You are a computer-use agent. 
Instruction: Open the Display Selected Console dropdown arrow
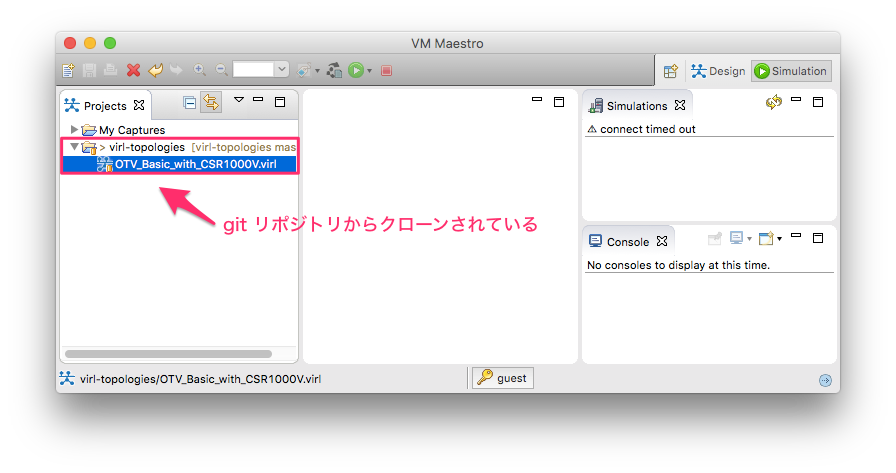(x=749, y=239)
